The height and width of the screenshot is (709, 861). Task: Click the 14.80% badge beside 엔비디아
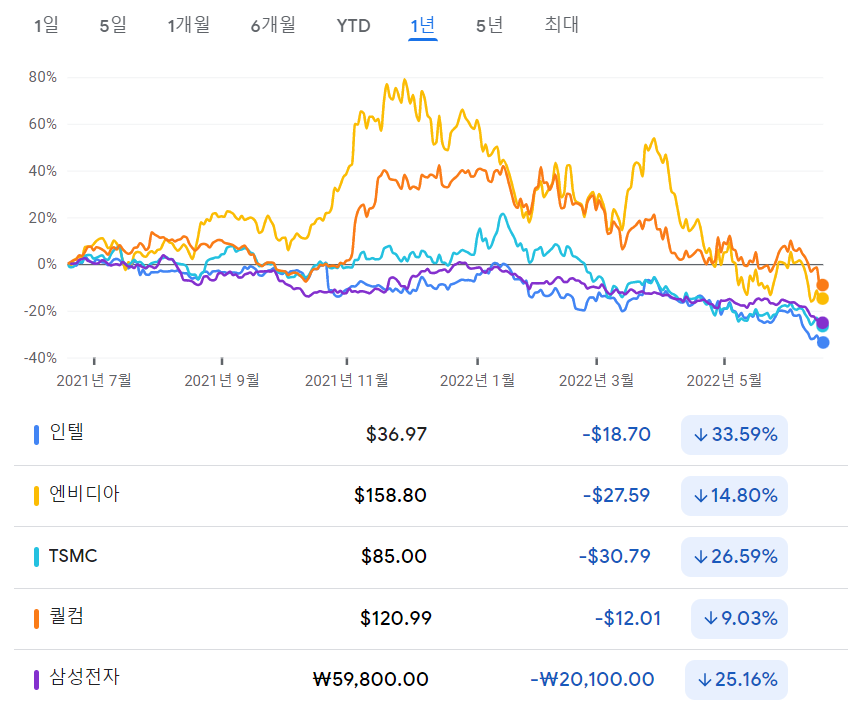[734, 495]
